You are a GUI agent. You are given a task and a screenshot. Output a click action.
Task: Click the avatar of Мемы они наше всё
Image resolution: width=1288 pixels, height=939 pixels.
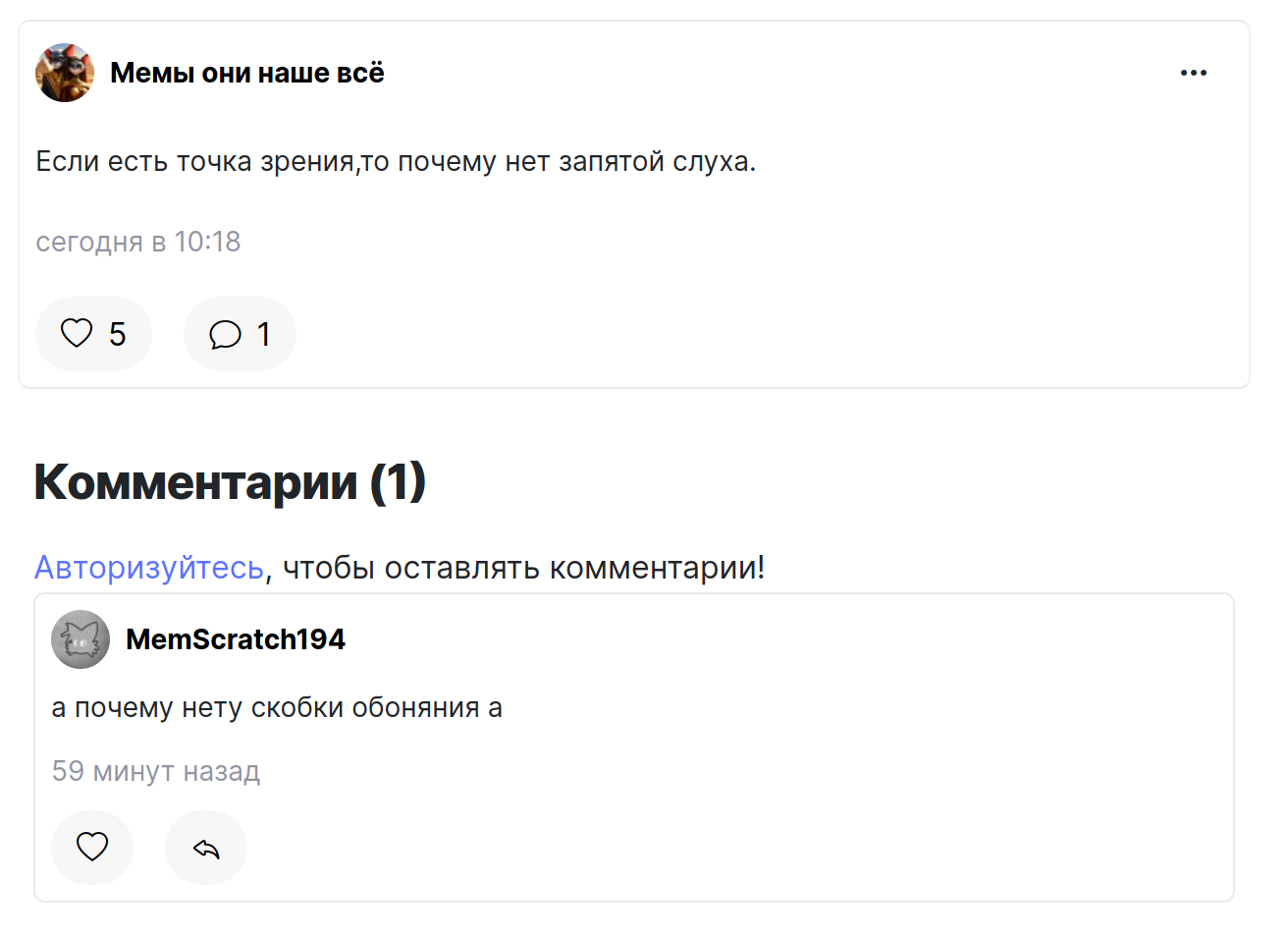[x=64, y=72]
